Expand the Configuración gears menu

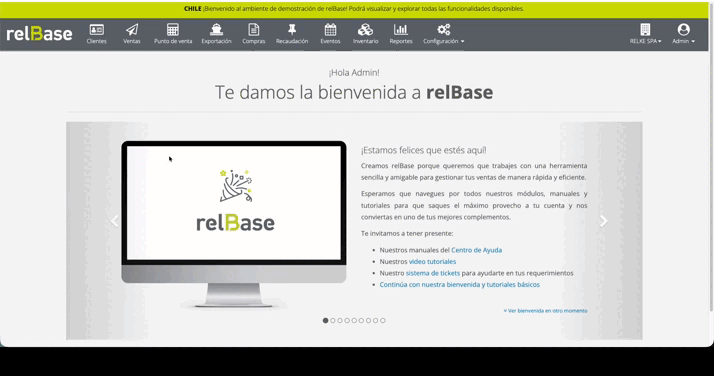(x=444, y=34)
